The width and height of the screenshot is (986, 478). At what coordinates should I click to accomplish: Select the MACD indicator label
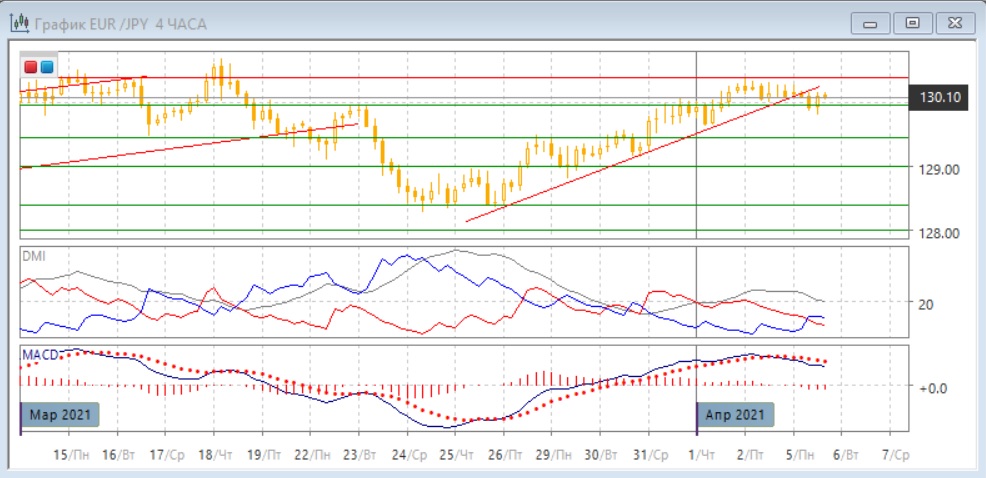click(x=39, y=355)
